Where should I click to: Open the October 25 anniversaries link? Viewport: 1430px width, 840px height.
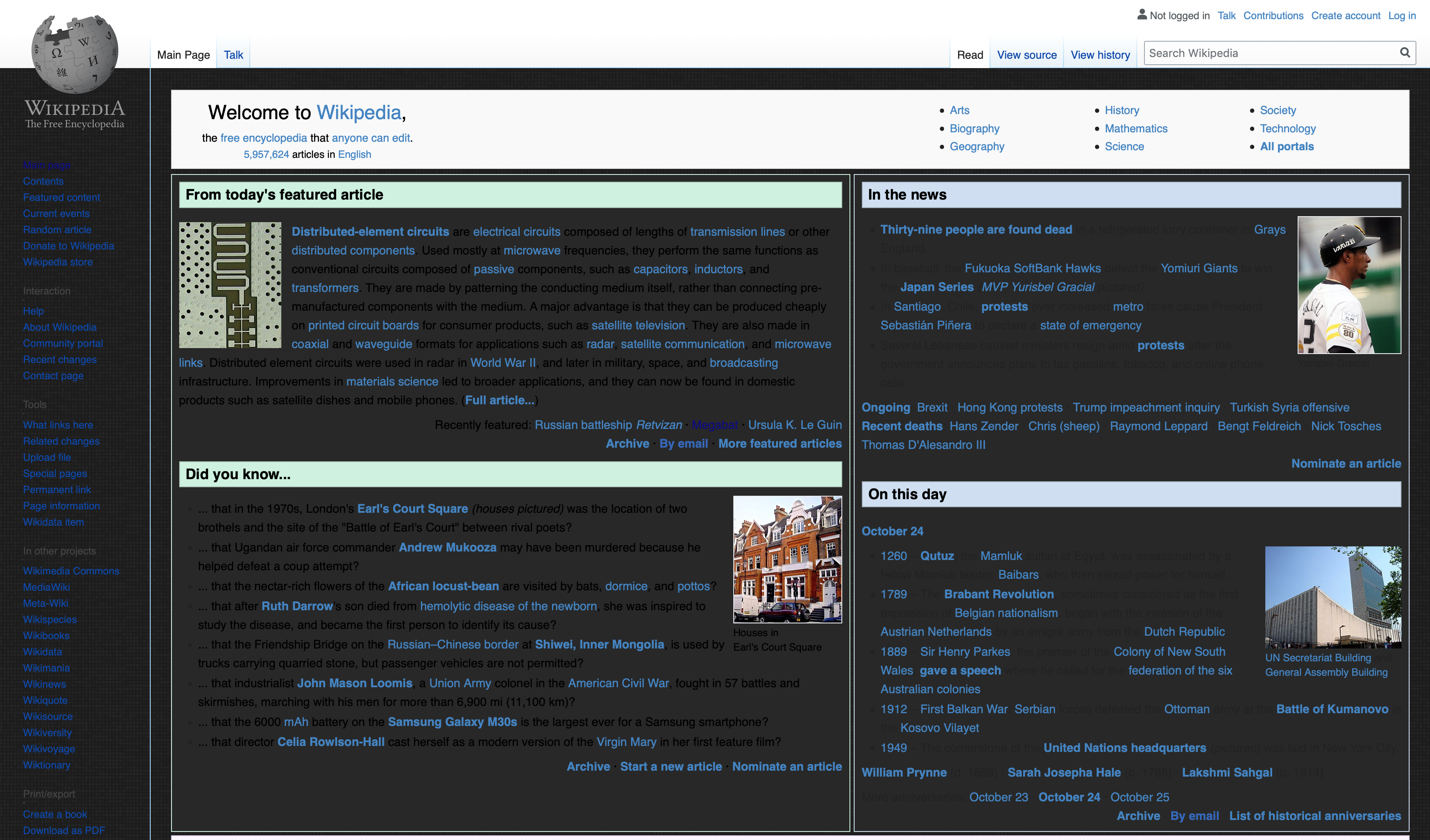(1139, 797)
